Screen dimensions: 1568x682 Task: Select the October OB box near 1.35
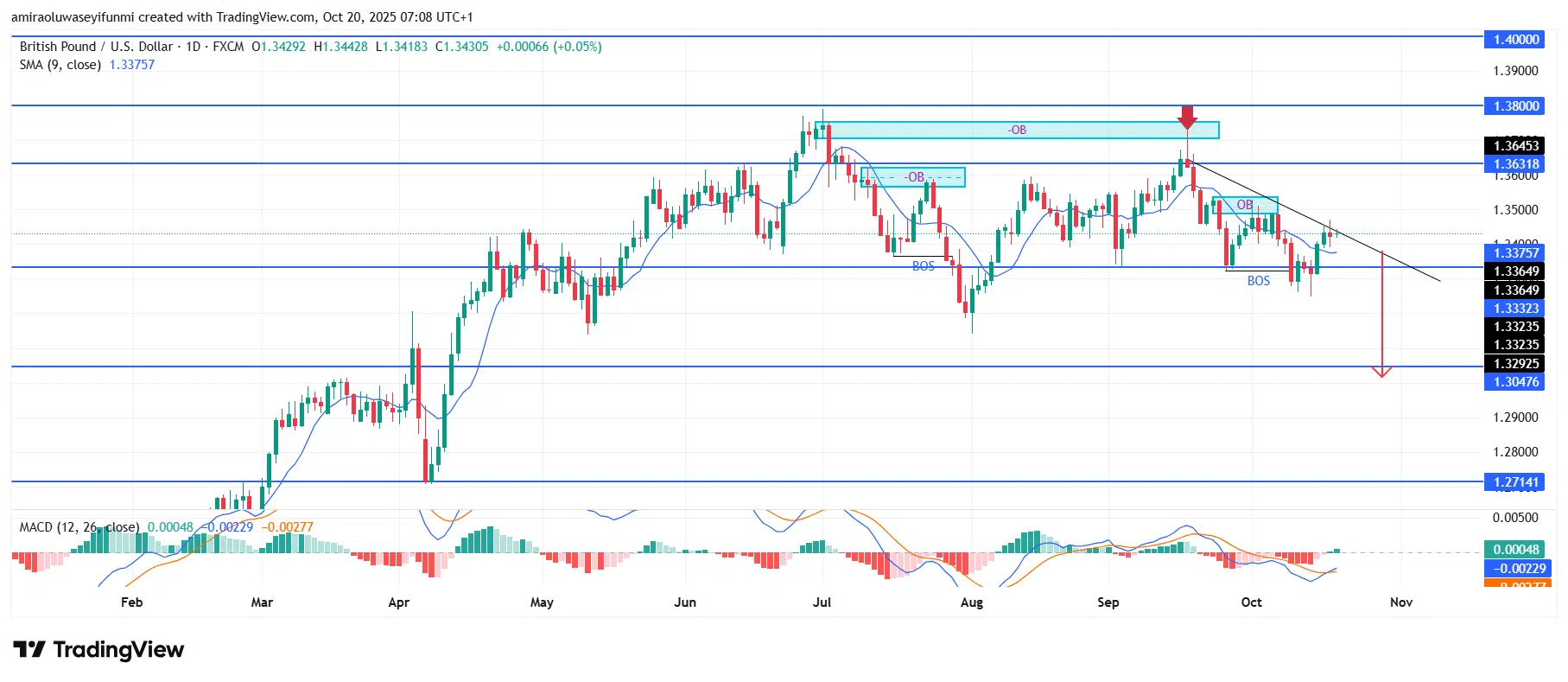[1244, 205]
